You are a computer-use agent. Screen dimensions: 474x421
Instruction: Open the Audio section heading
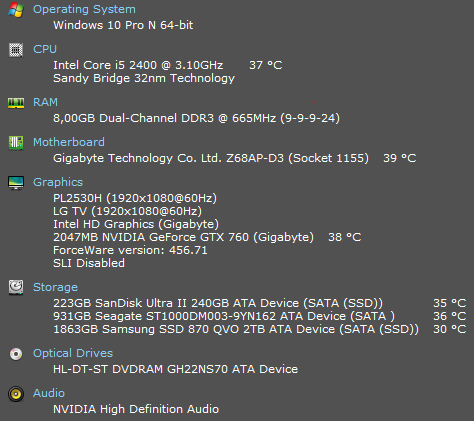[49, 393]
